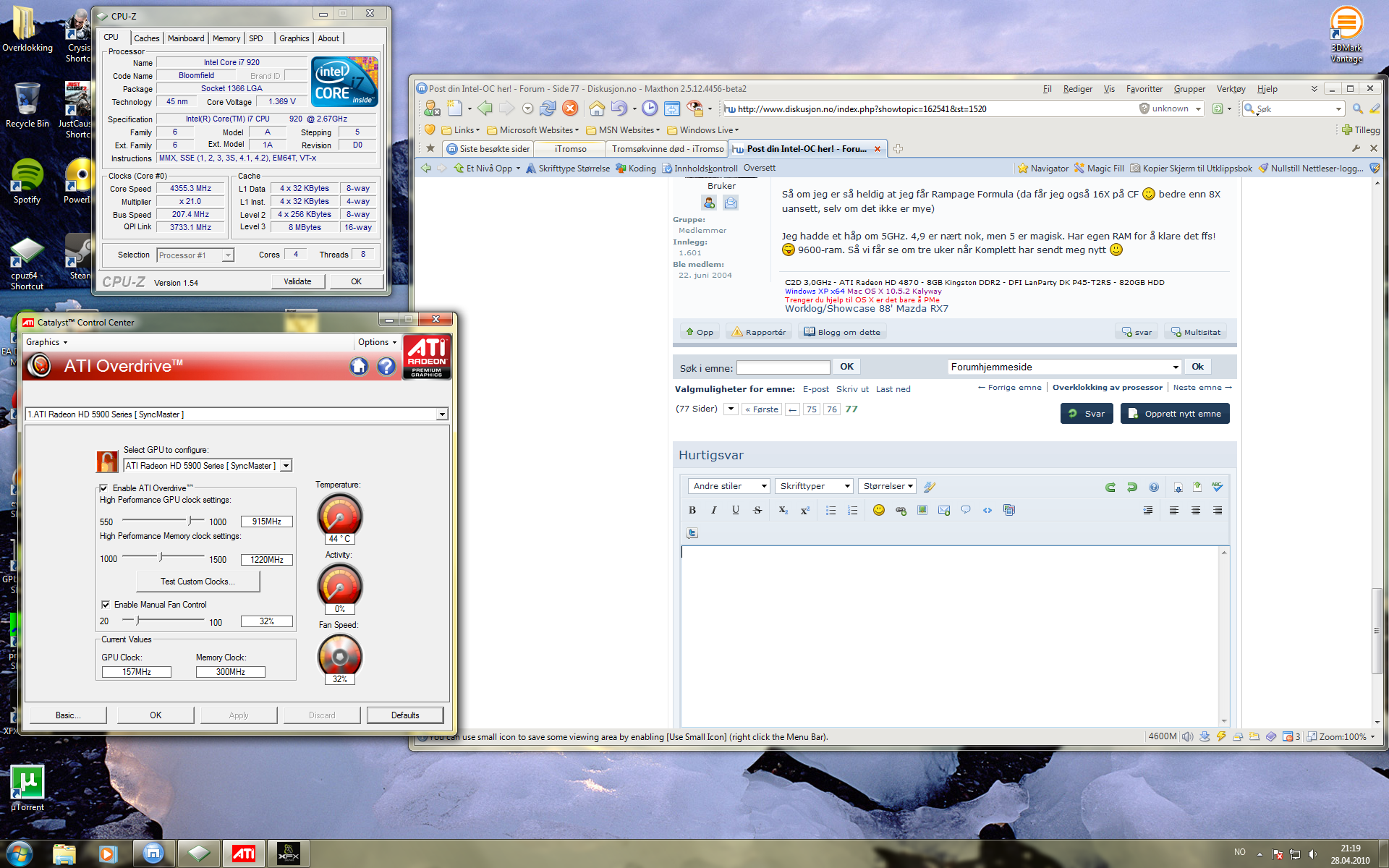Open the 3DMark Vantage desktop shortcut
This screenshot has height=868, width=1389.
(1346, 34)
